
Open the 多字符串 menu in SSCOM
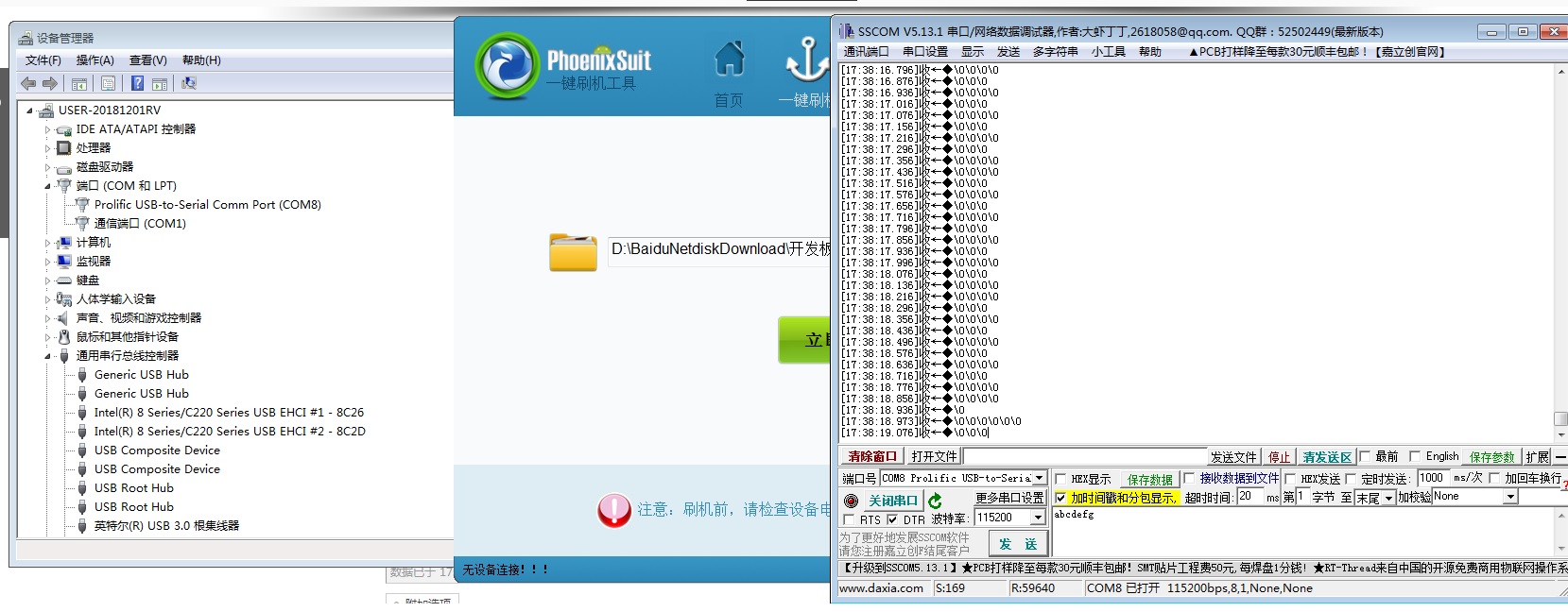(1055, 52)
